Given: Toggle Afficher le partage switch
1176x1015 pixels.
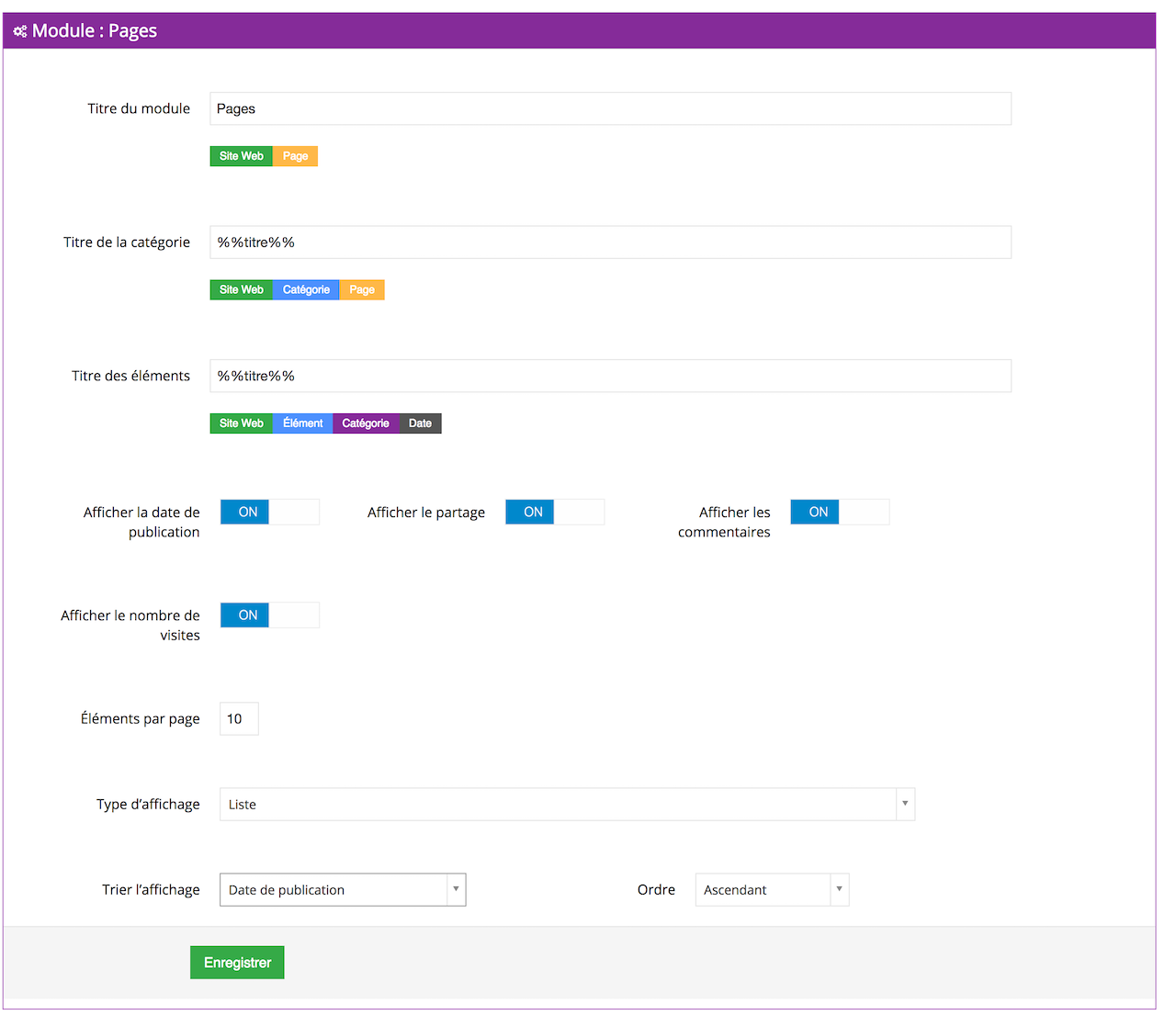Looking at the screenshot, I should (555, 512).
